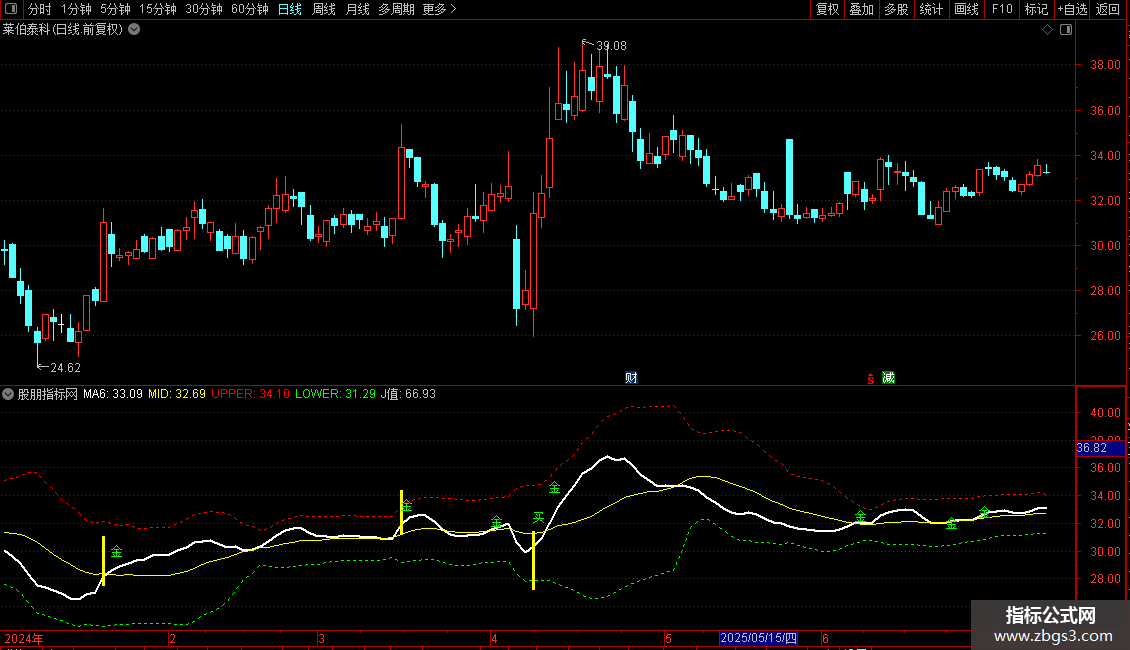Viewport: 1130px width, 650px height.
Task: Switch to the 分时 intraday view
Action: [x=40, y=9]
